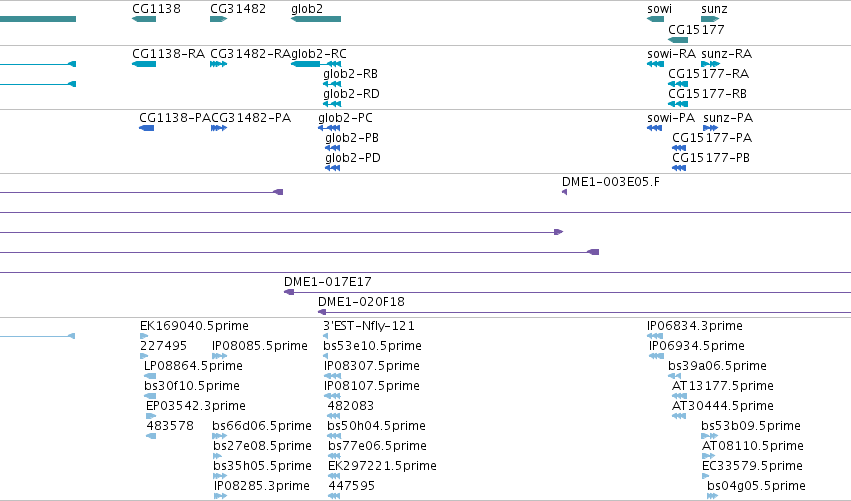851x501 pixels.
Task: Click transcript glob2-RD label
Action: pyautogui.click(x=351, y=94)
